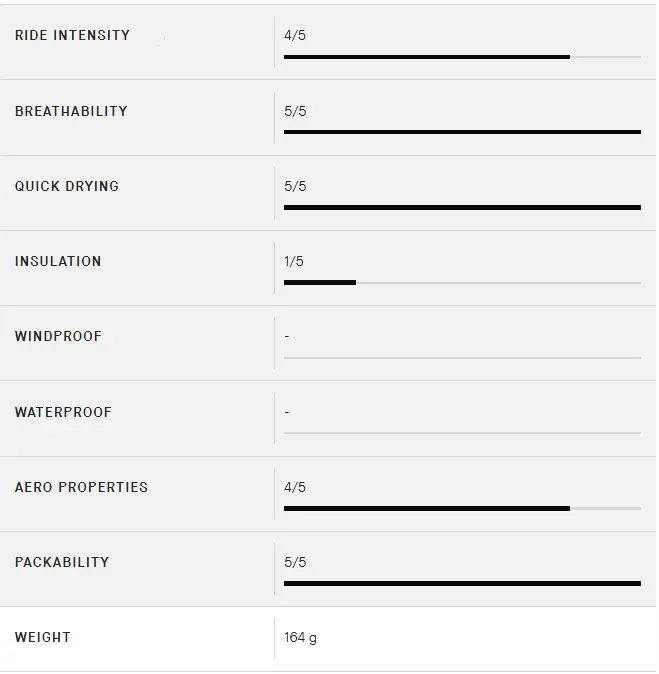The height and width of the screenshot is (674, 659).
Task: Click the 164 g weight value
Action: point(300,638)
